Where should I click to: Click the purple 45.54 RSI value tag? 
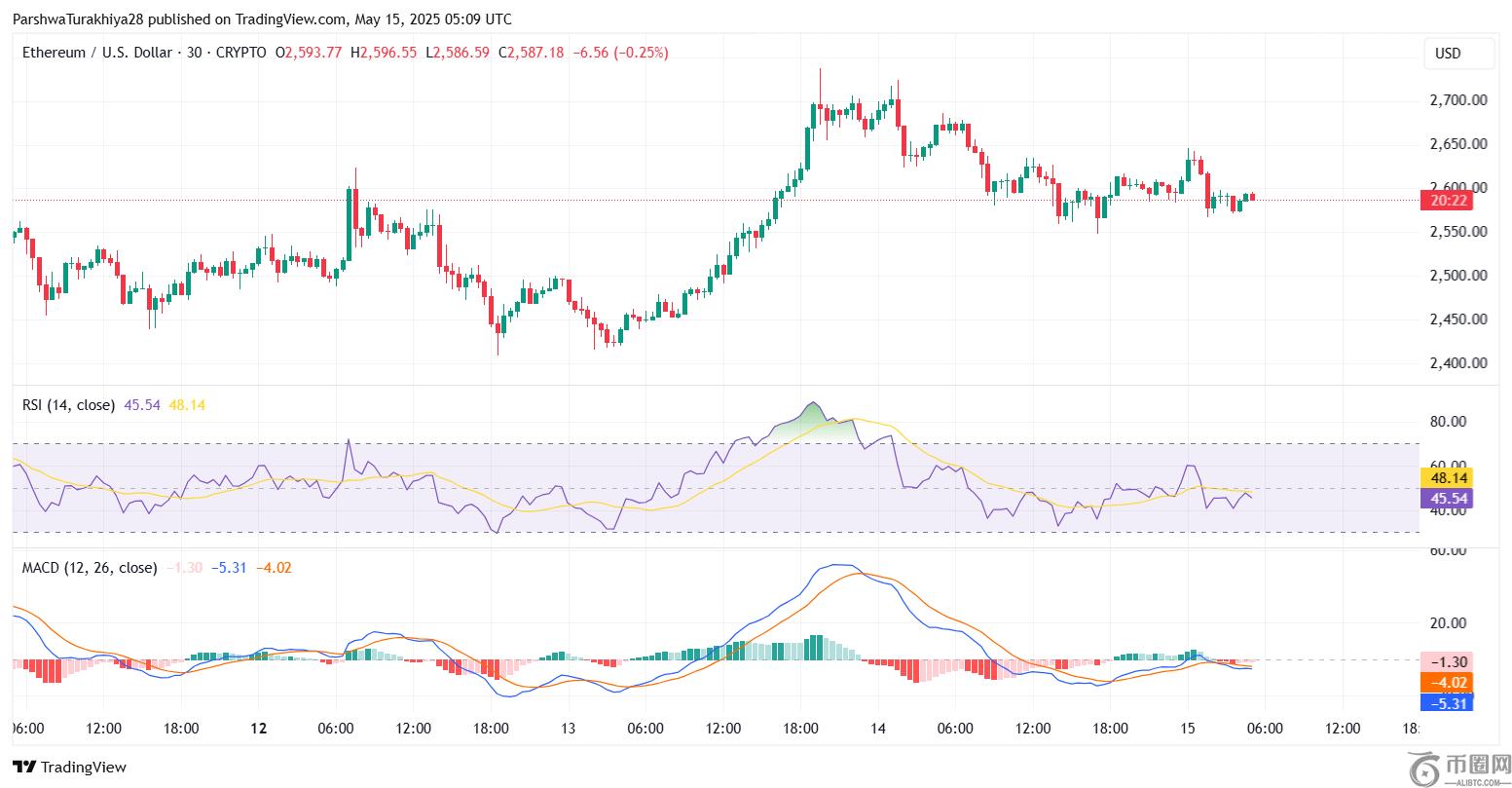point(1446,499)
